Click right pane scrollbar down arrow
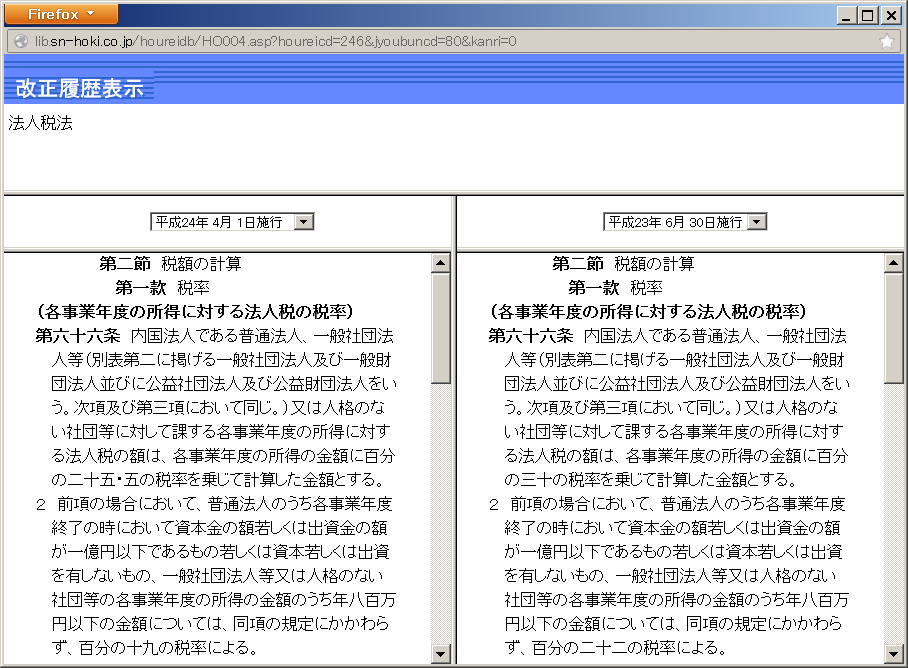Viewport: 908px width, 668px height. coord(894,655)
